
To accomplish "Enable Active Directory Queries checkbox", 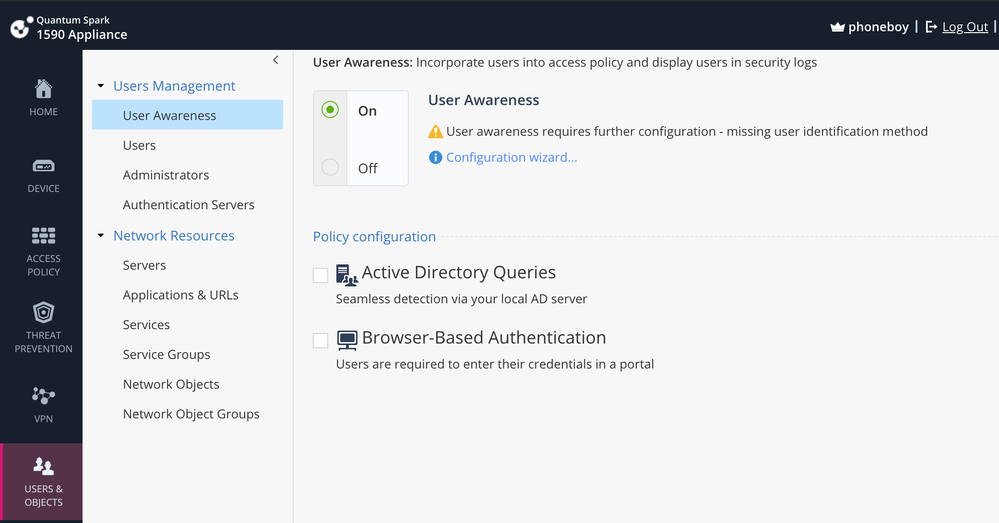I will (x=320, y=275).
